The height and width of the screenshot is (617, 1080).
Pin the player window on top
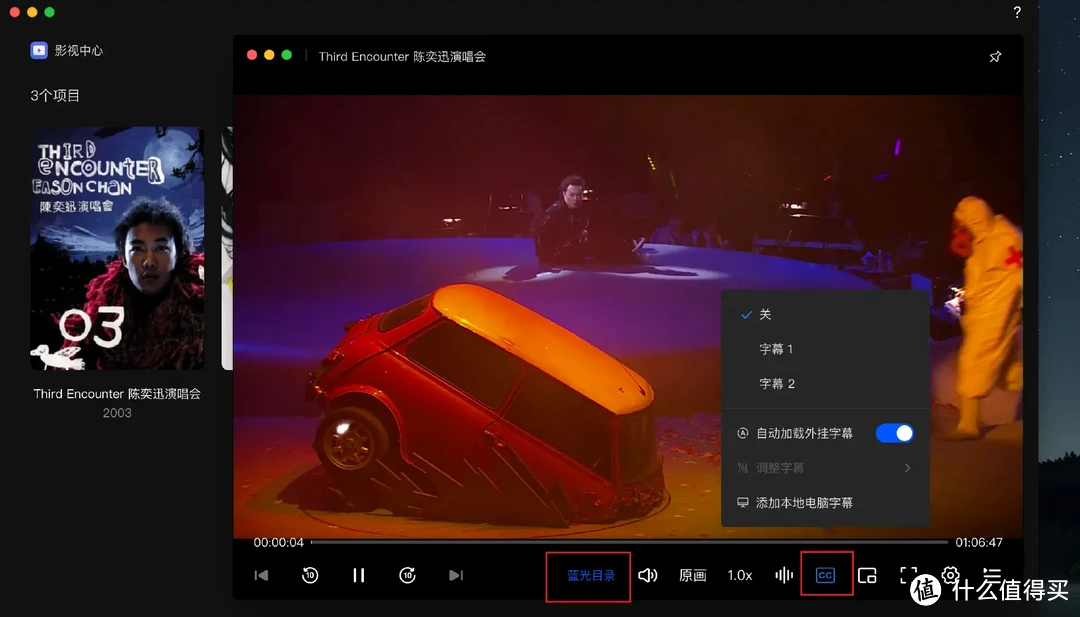(x=995, y=56)
